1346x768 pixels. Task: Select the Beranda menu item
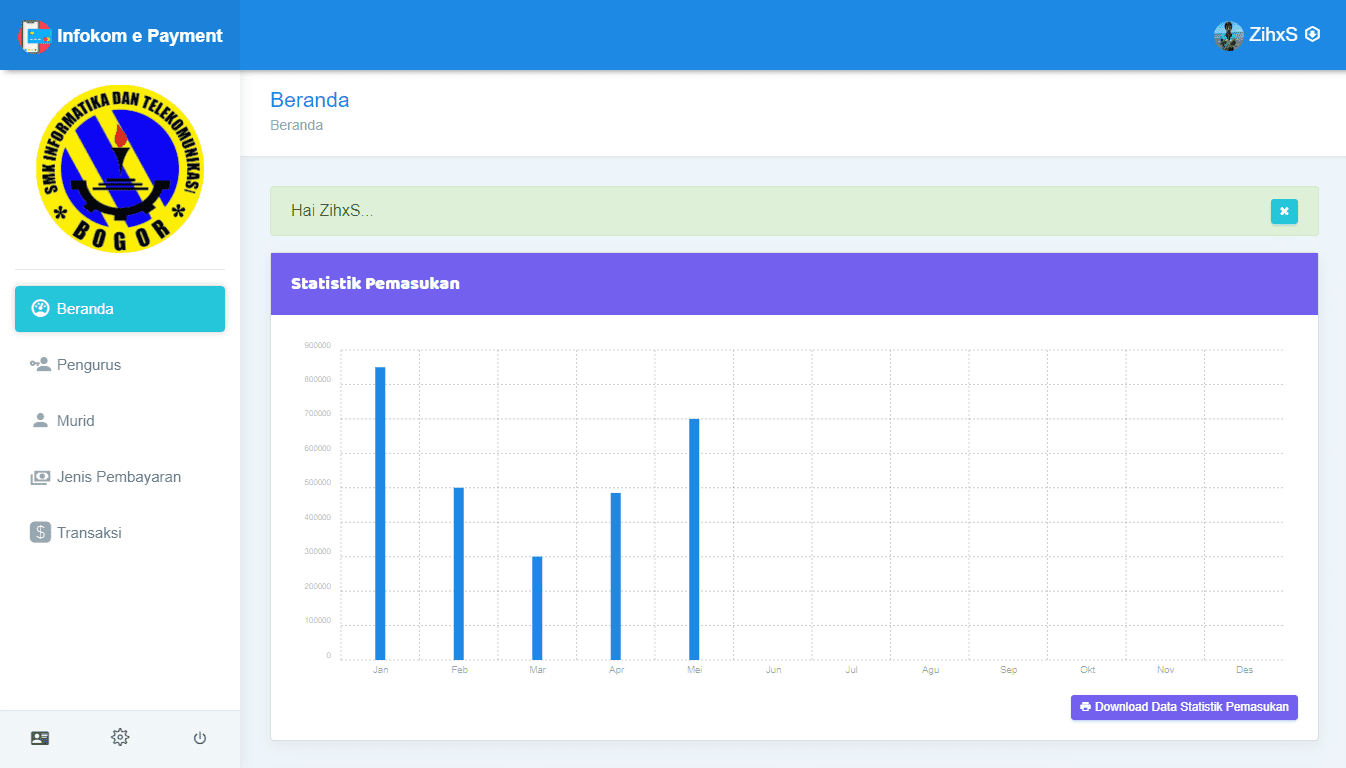(120, 309)
